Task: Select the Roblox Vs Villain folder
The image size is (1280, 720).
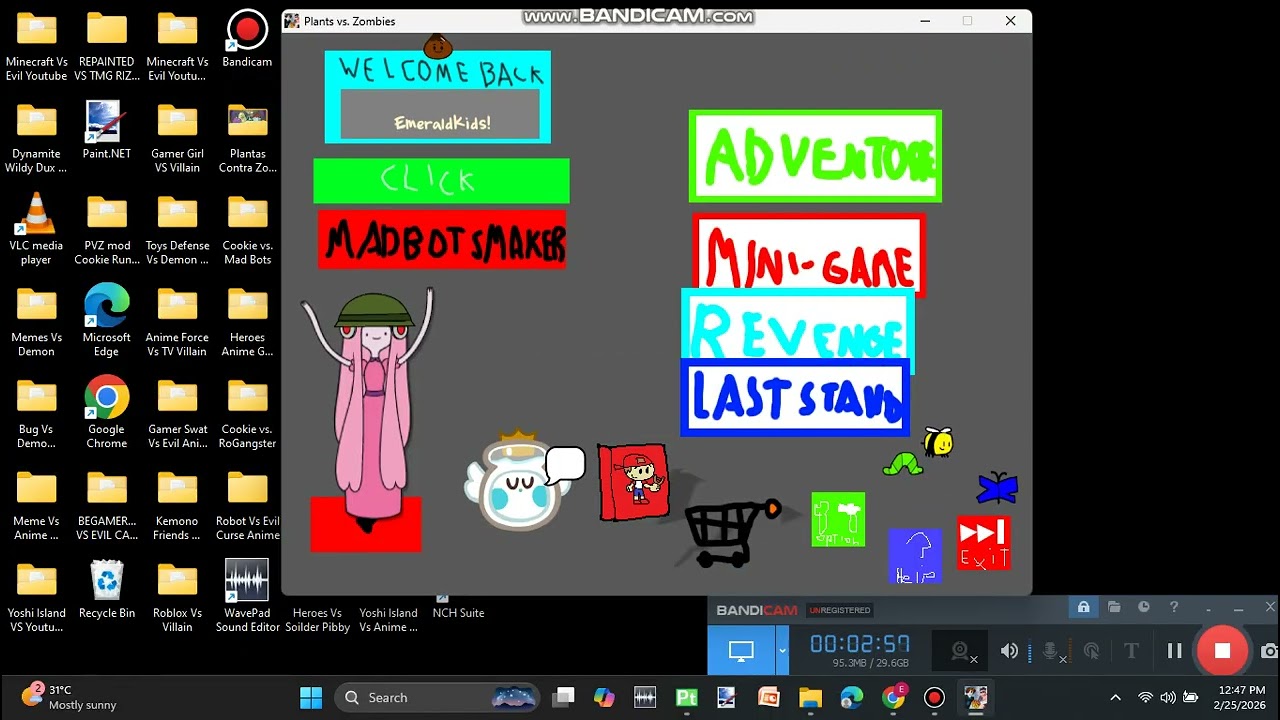Action: [177, 597]
